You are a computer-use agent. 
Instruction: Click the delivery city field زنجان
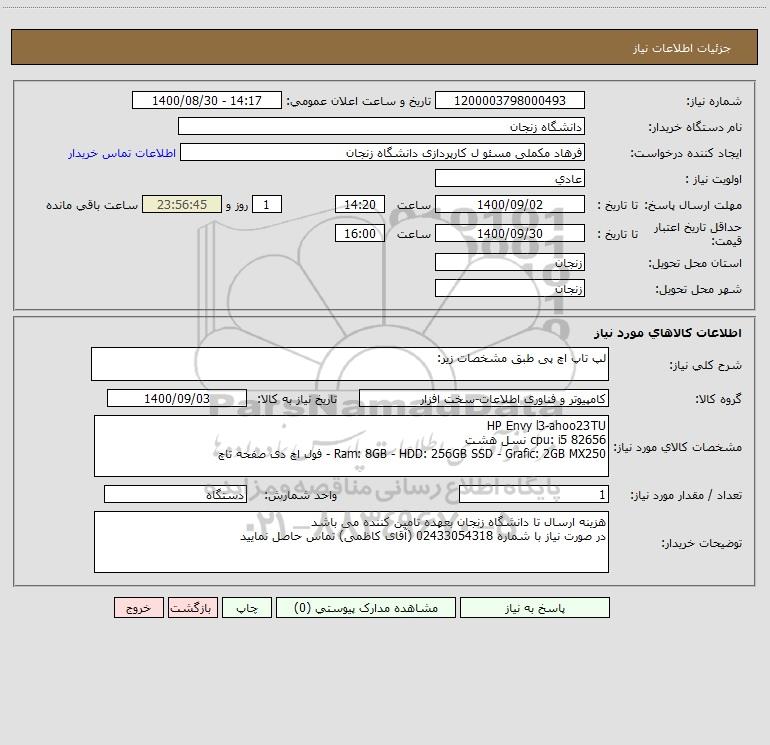pyautogui.click(x=510, y=288)
